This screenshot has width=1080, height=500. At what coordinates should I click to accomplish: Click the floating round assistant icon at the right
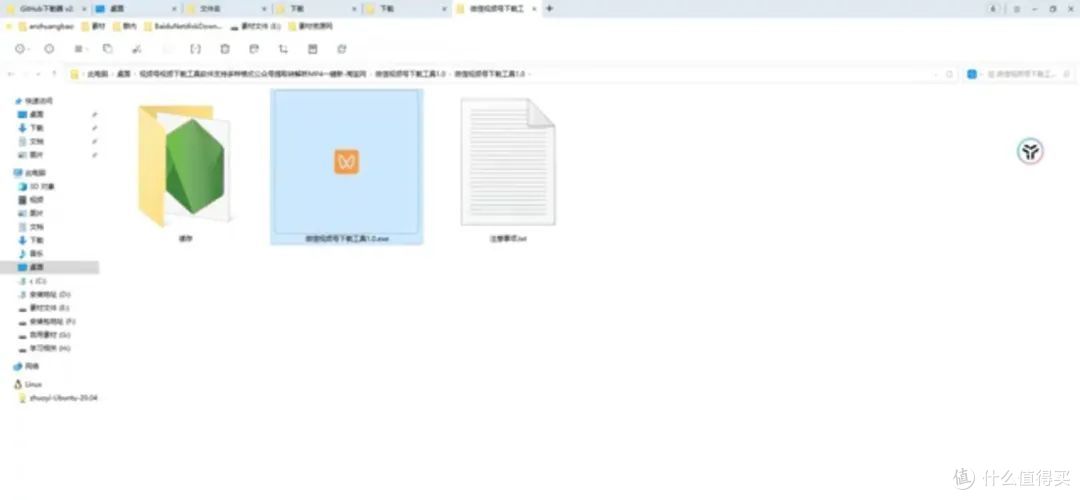point(1030,152)
